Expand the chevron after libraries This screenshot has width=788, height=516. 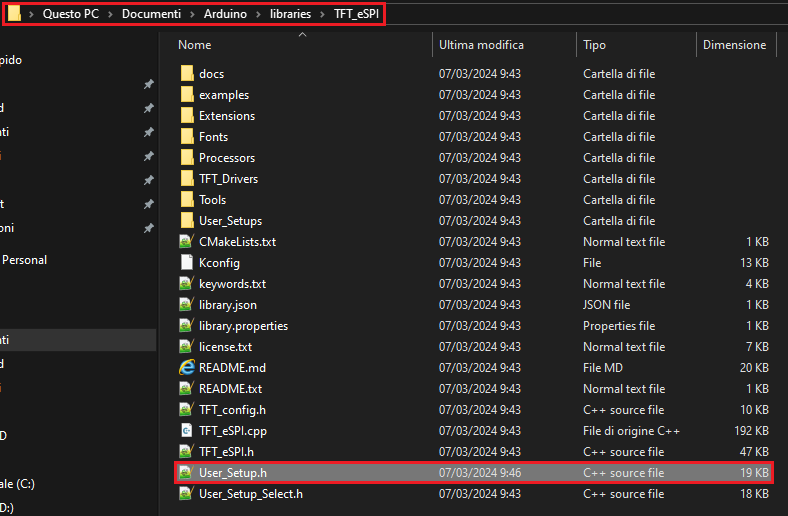(323, 14)
